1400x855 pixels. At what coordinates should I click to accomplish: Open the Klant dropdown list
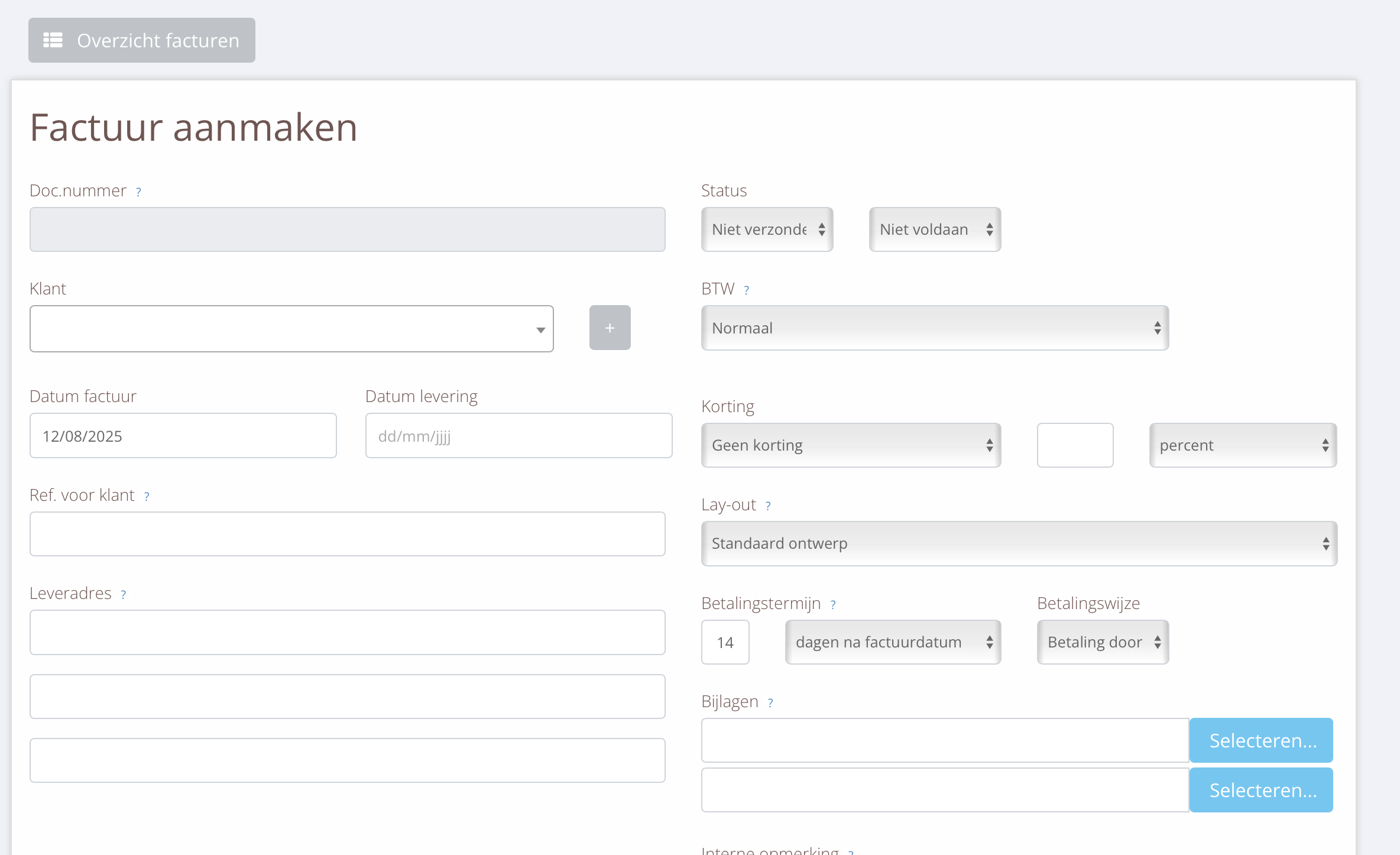[x=291, y=329]
